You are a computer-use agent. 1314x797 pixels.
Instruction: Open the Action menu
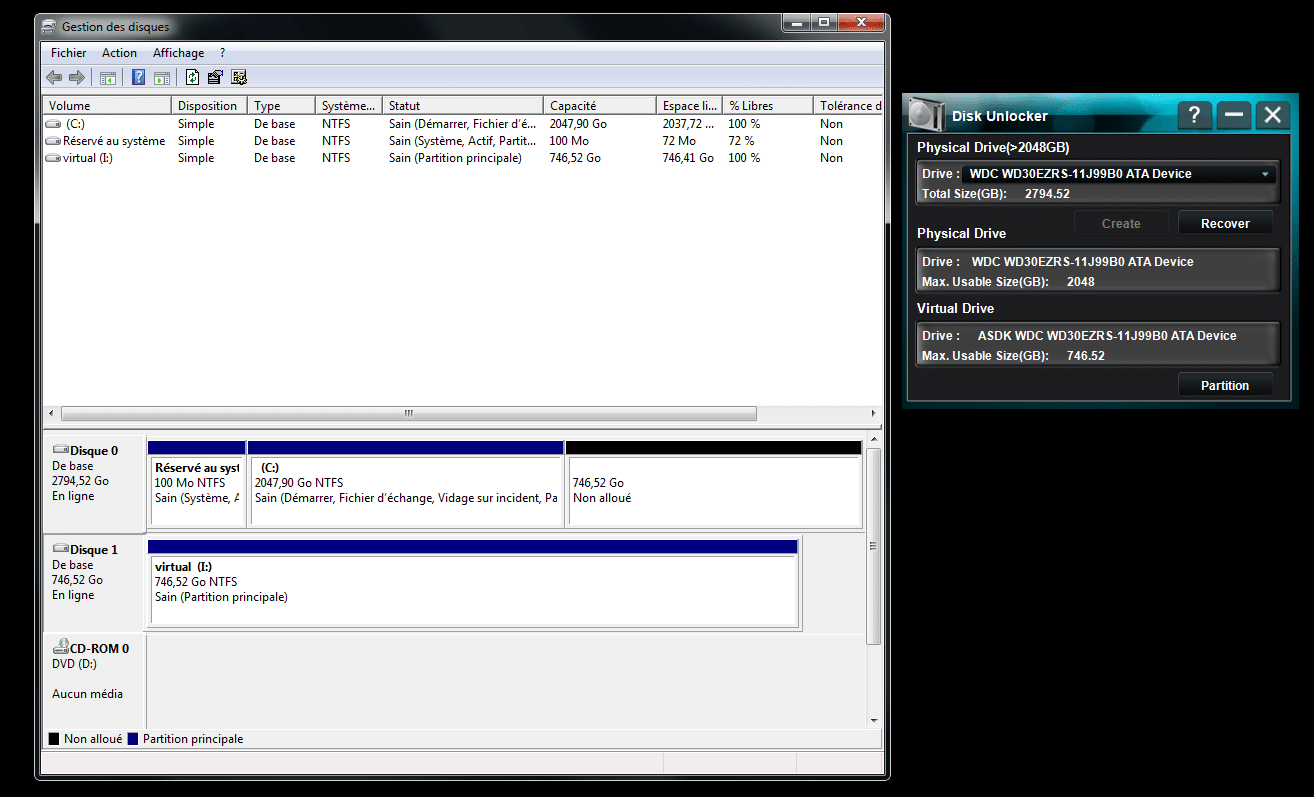(119, 53)
